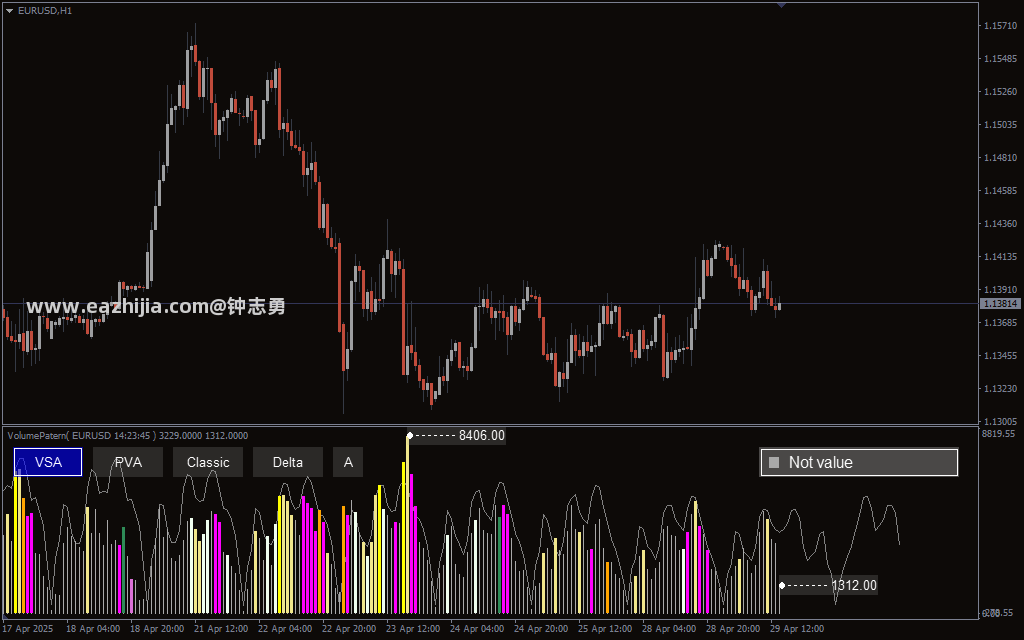Select the current price tag 1.13814
This screenshot has height=640, width=1024.
click(x=1000, y=304)
